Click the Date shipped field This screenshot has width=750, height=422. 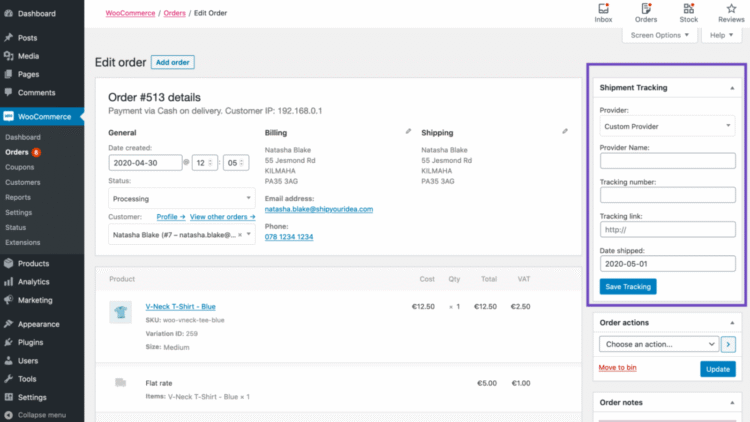668,264
